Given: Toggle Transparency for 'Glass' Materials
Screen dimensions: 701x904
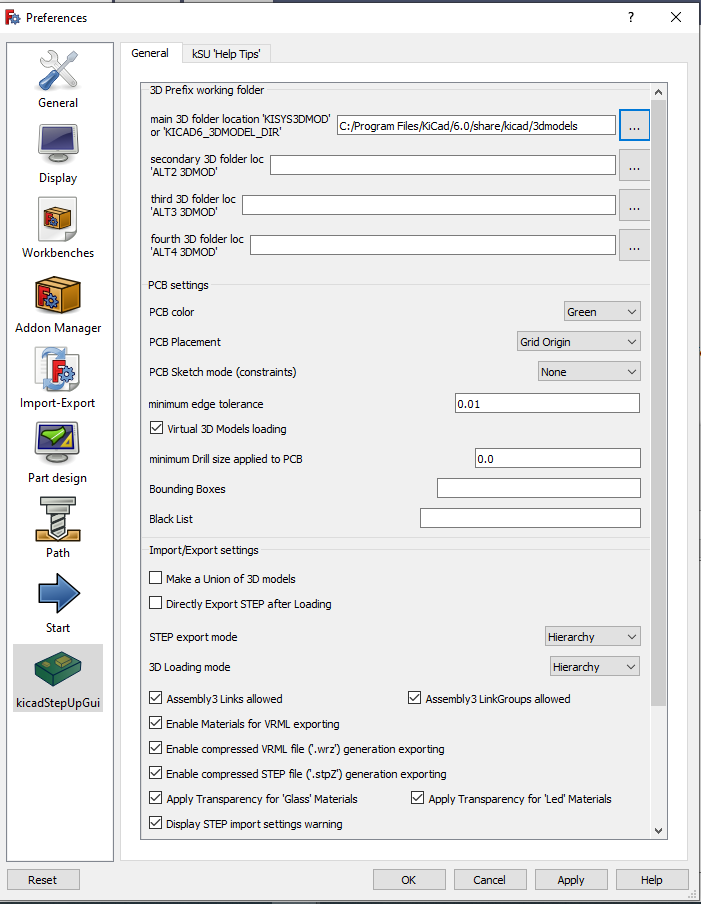Looking at the screenshot, I should 156,798.
